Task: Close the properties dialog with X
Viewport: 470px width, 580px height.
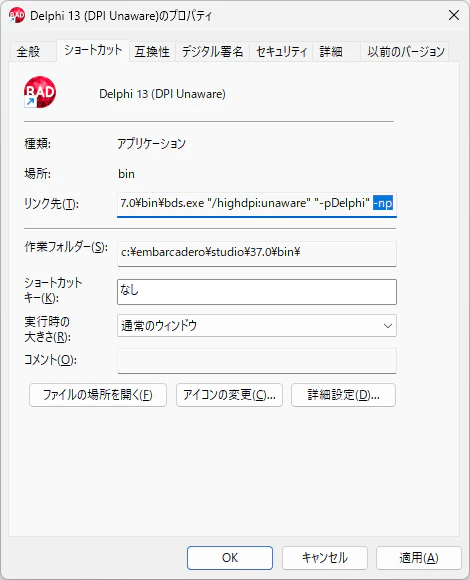Action: tap(454, 15)
